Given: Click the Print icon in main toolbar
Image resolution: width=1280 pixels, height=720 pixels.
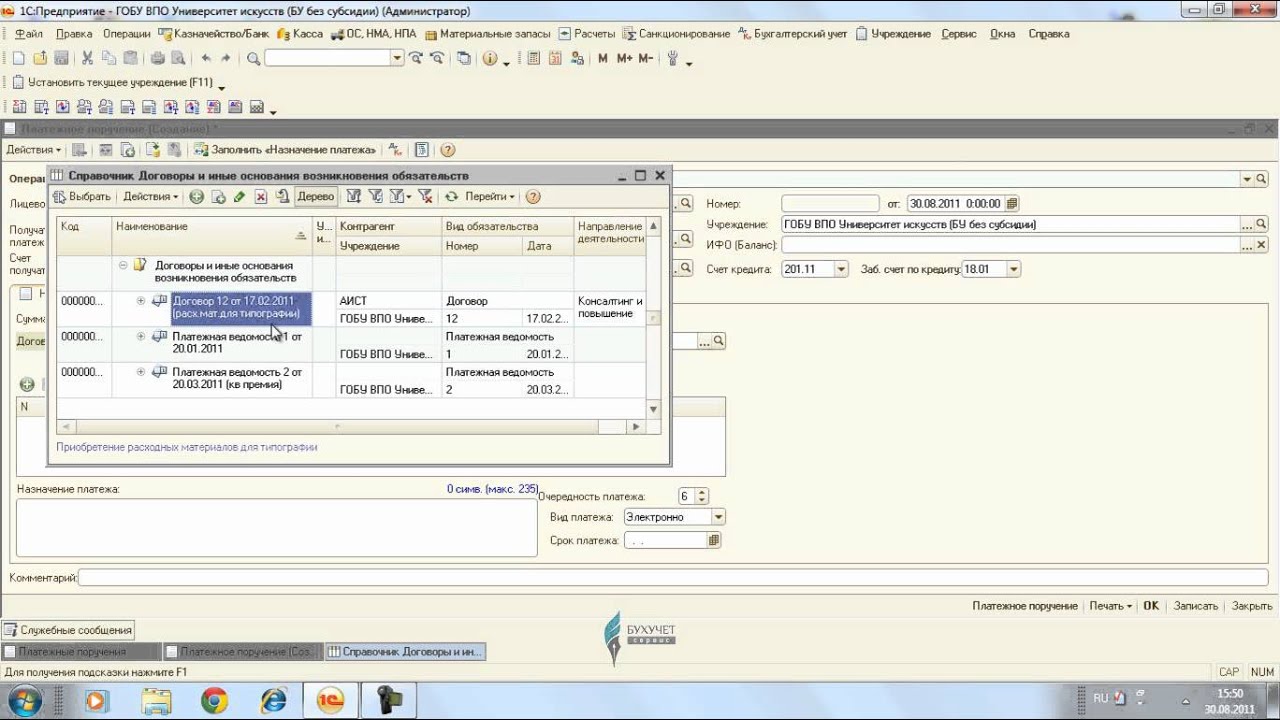Looking at the screenshot, I should coord(157,59).
